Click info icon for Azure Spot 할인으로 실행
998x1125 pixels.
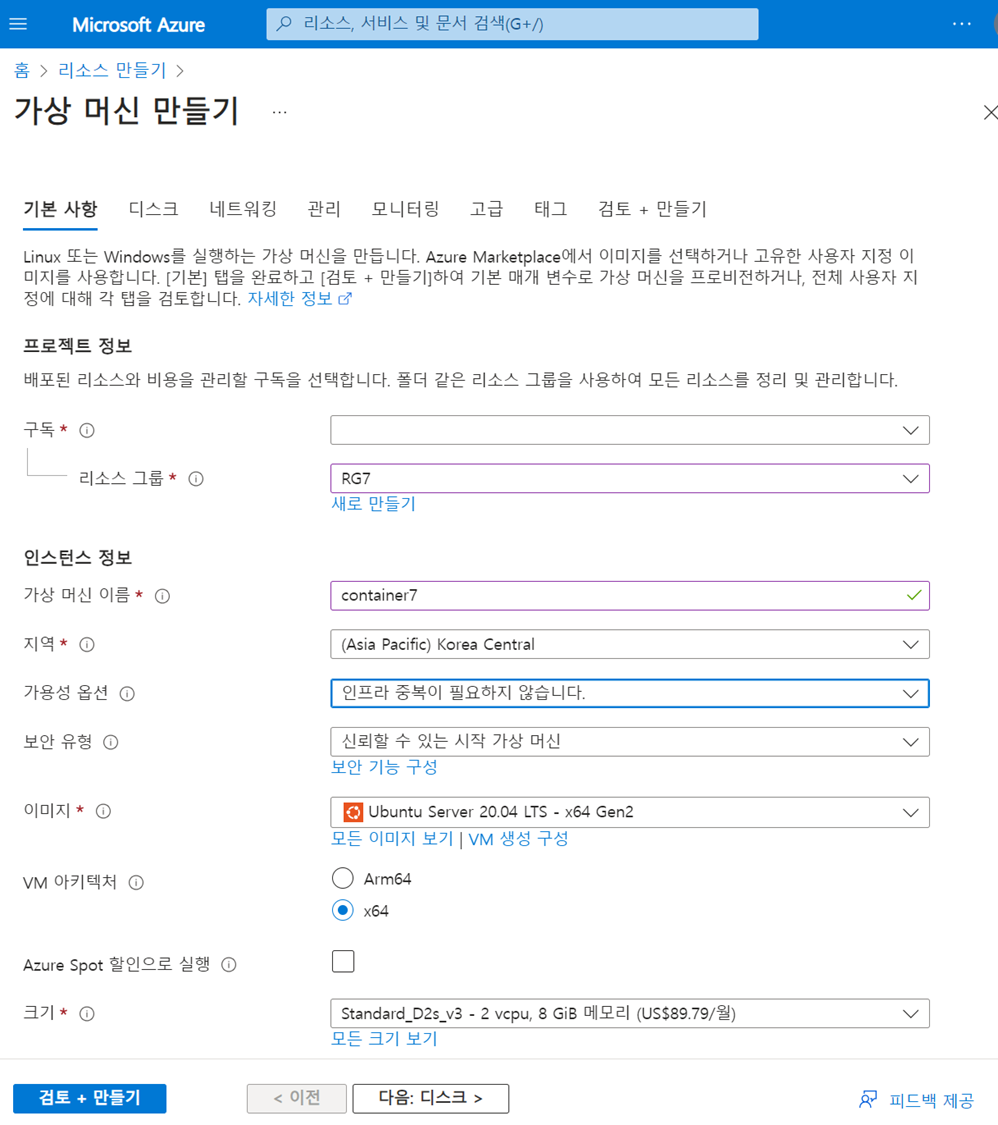pos(229,964)
